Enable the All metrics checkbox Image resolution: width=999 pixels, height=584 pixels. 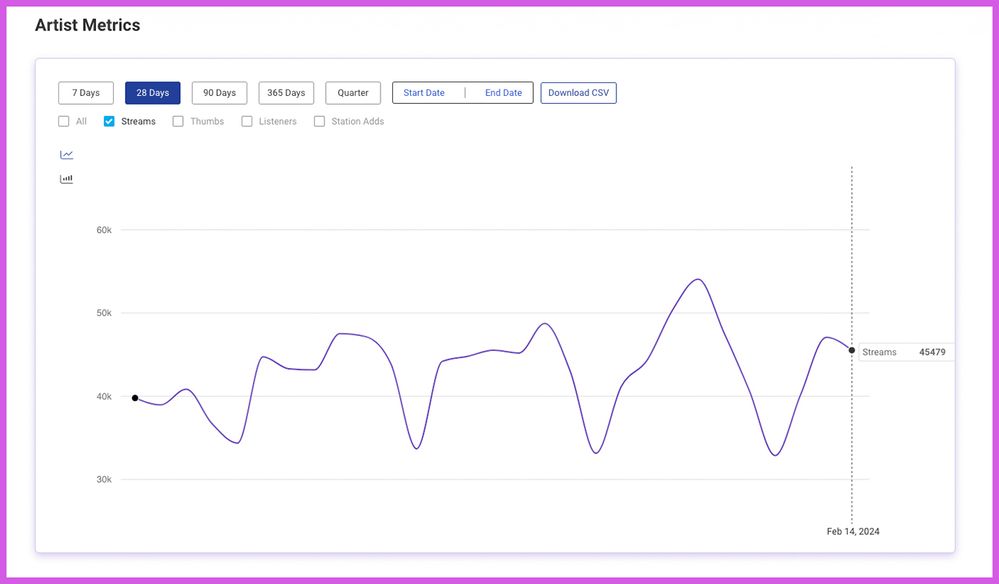click(x=64, y=122)
